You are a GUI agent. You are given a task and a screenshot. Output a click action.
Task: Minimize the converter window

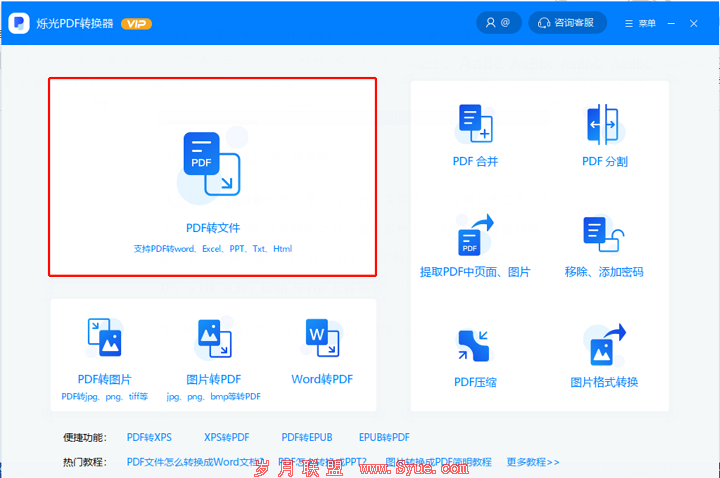(x=671, y=23)
